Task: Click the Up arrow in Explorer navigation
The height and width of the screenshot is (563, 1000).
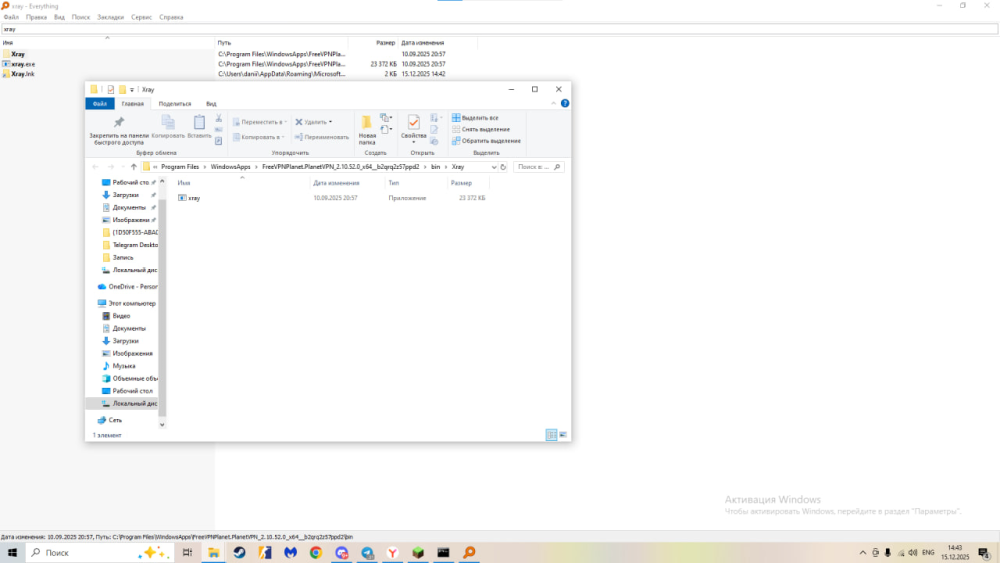Action: [133, 167]
